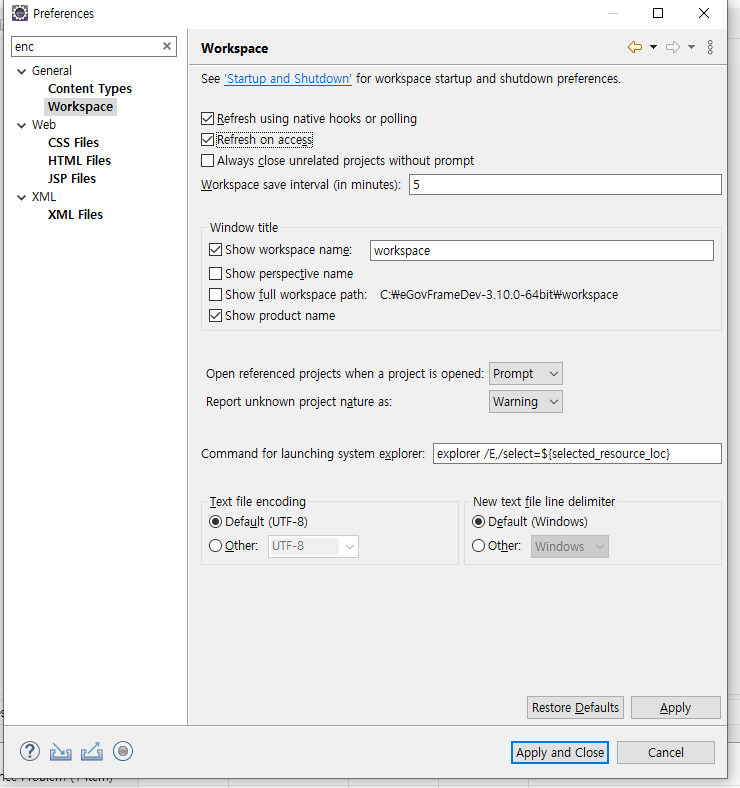Collapse the XML tree node
Screen dimensions: 740x788
click(22, 198)
